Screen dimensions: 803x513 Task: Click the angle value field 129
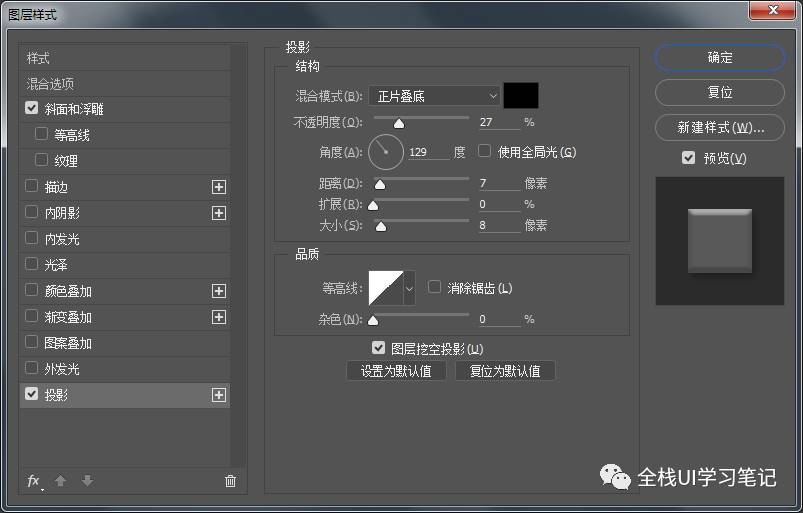(429, 152)
